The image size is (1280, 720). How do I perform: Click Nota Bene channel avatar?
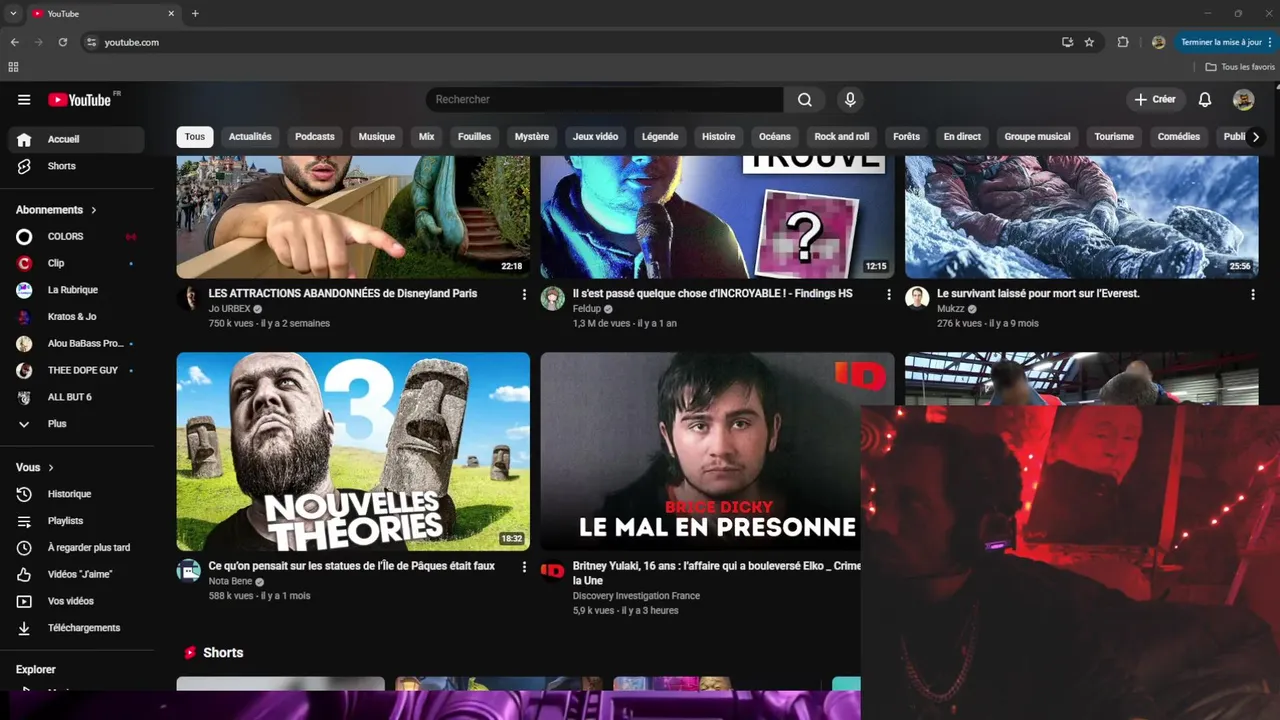pos(189,571)
